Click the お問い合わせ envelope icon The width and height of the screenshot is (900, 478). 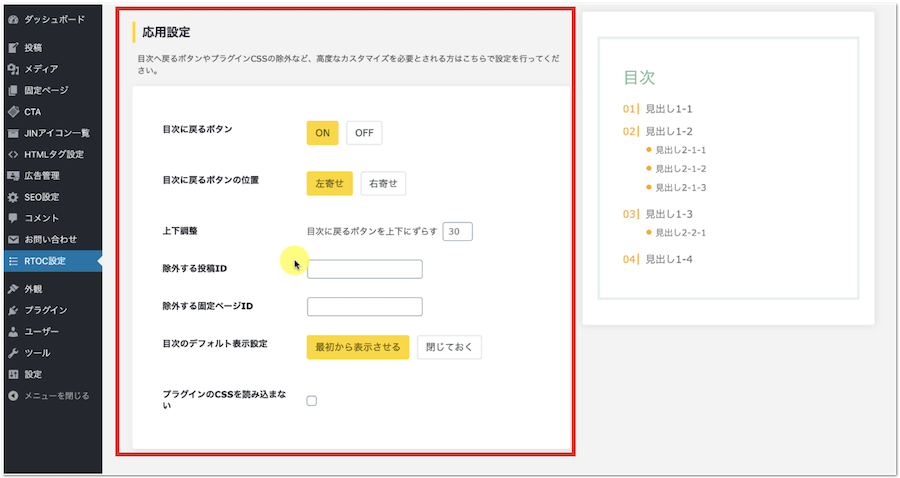(x=13, y=240)
